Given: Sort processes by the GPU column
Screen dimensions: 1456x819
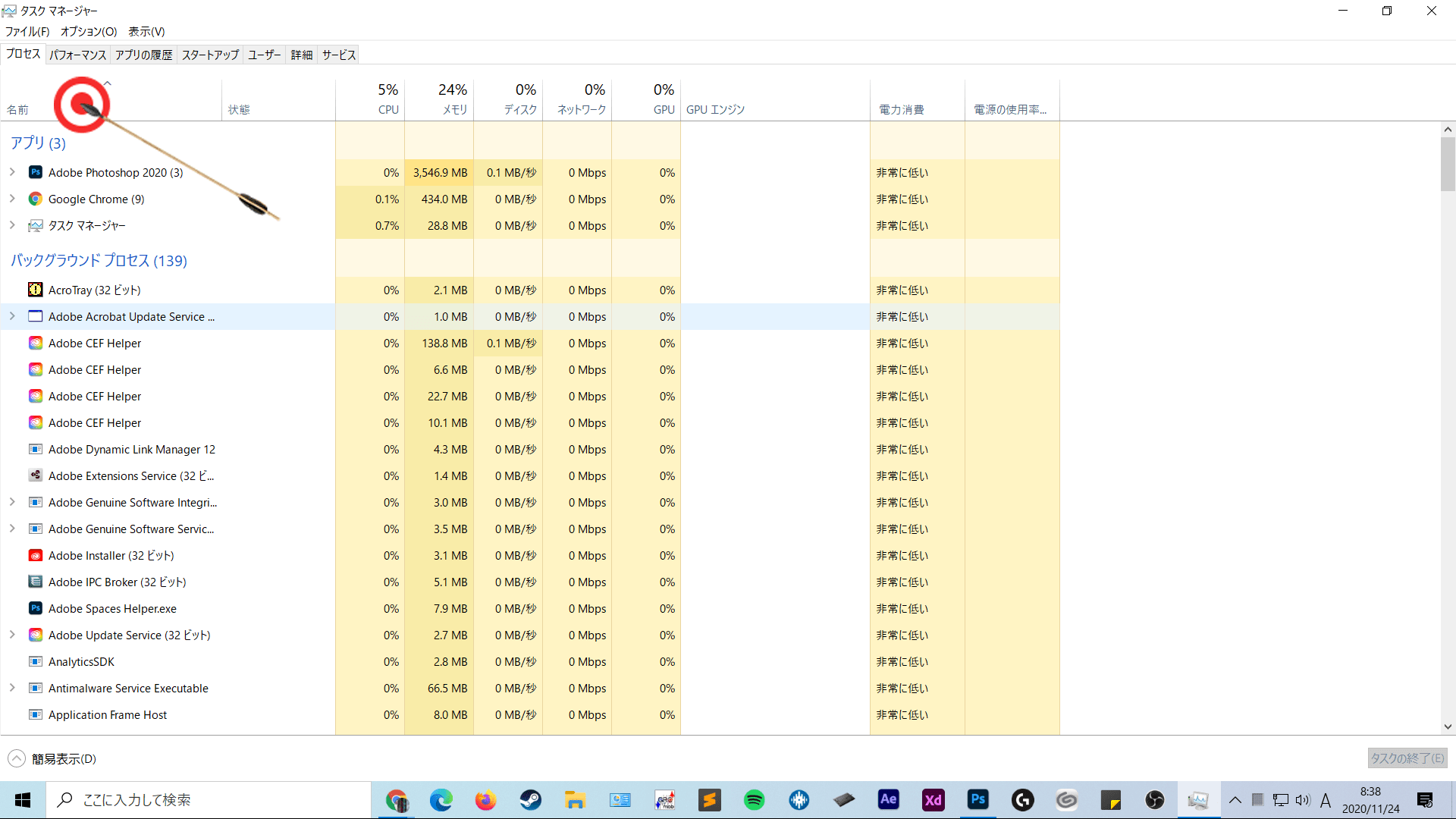Looking at the screenshot, I should 646,100.
